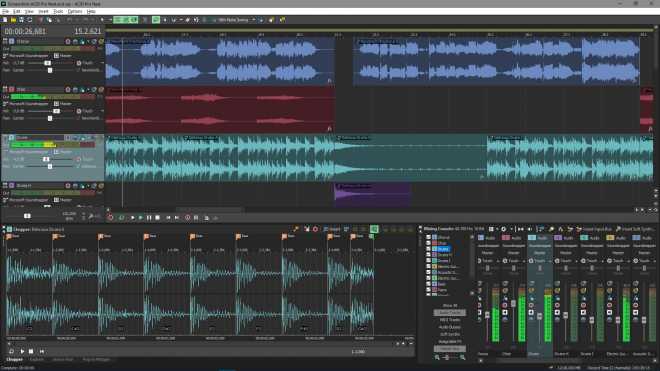This screenshot has height=371, width=660.
Task: Open the snap setting dropdown in the top toolbar
Action: 236,20
